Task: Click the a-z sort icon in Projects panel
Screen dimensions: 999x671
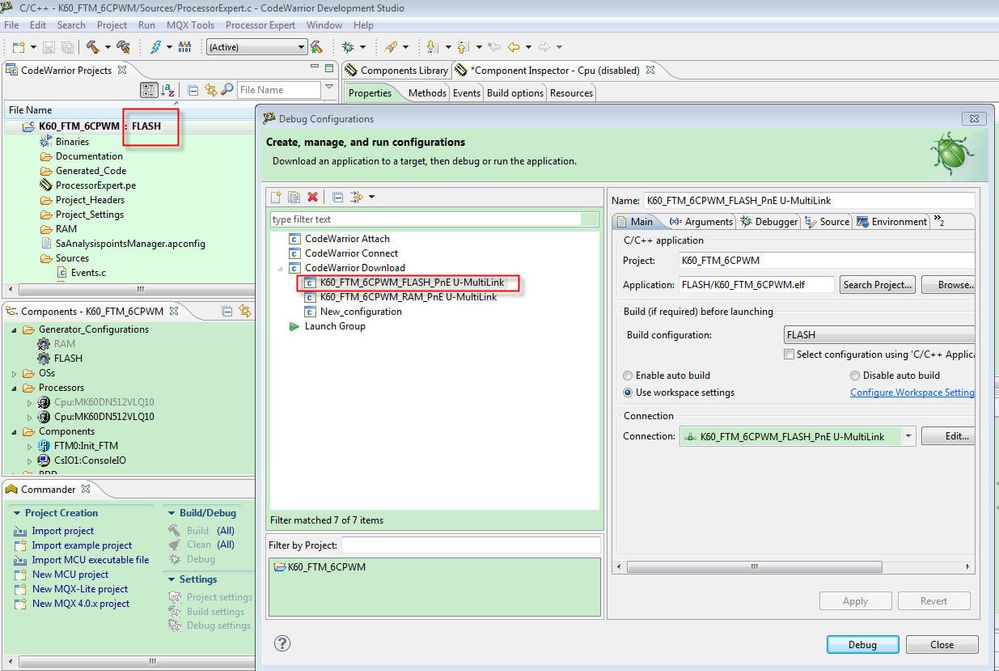Action: pos(168,90)
